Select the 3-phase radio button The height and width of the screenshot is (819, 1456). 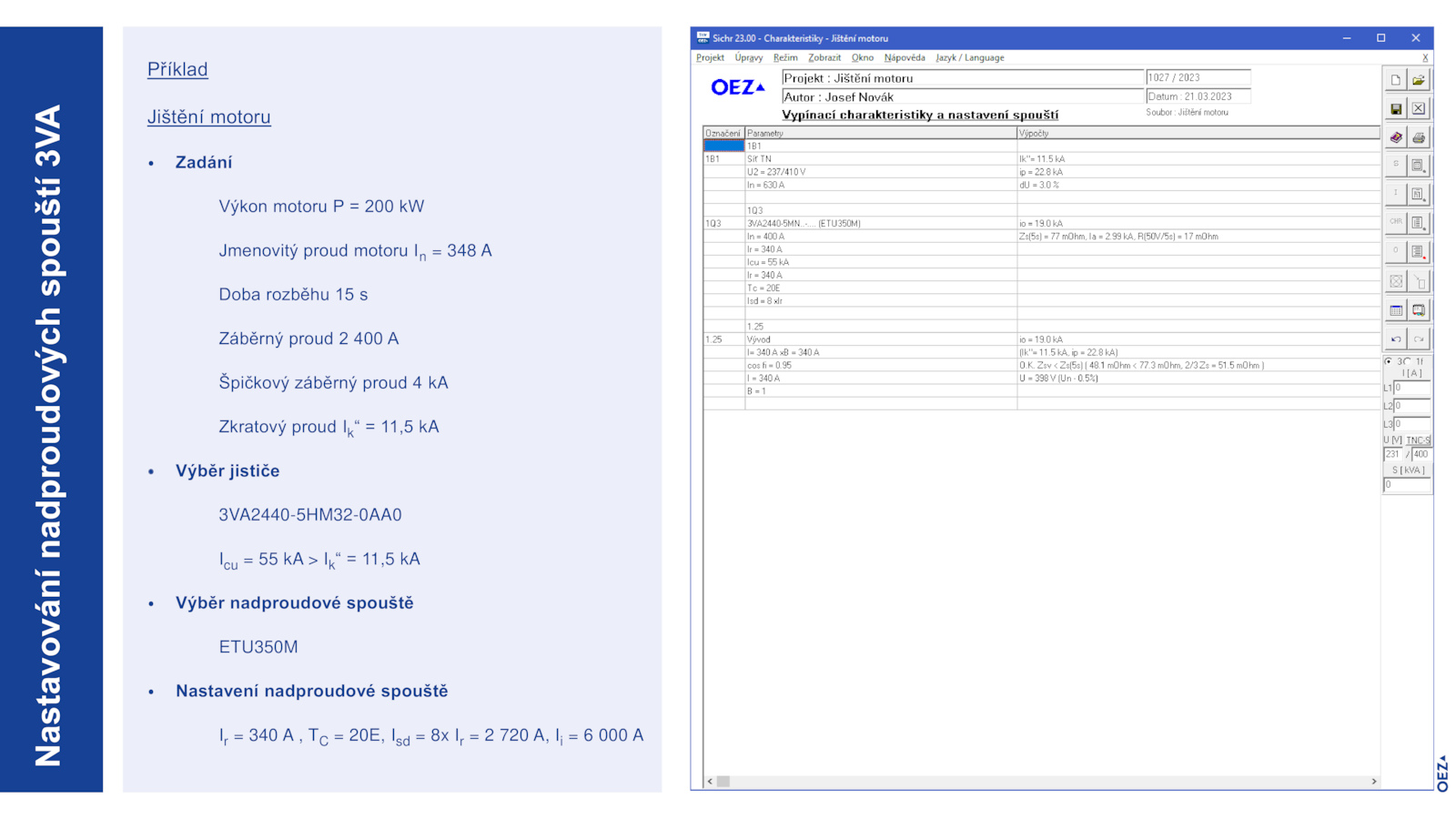click(1389, 361)
